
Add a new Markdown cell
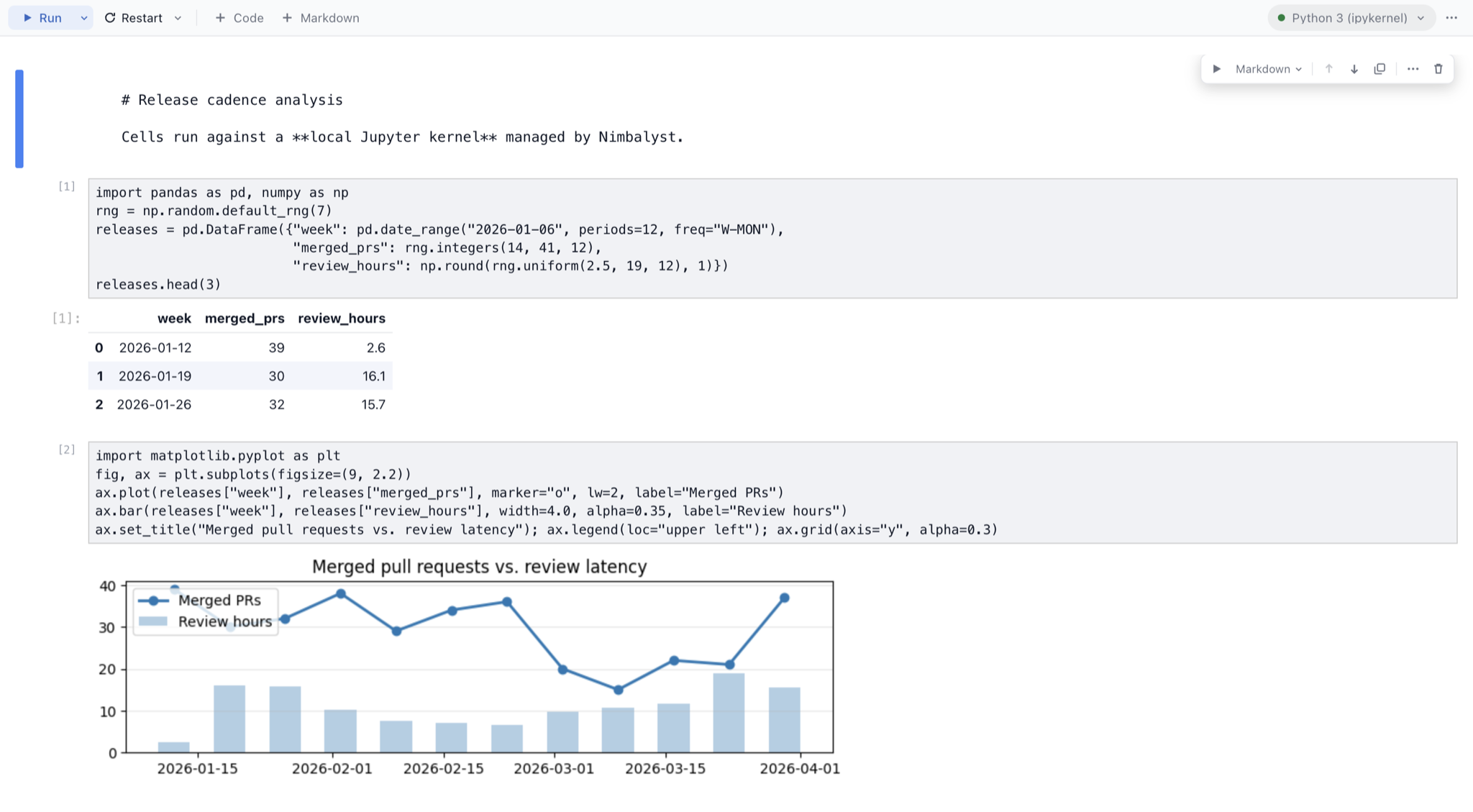coord(321,18)
